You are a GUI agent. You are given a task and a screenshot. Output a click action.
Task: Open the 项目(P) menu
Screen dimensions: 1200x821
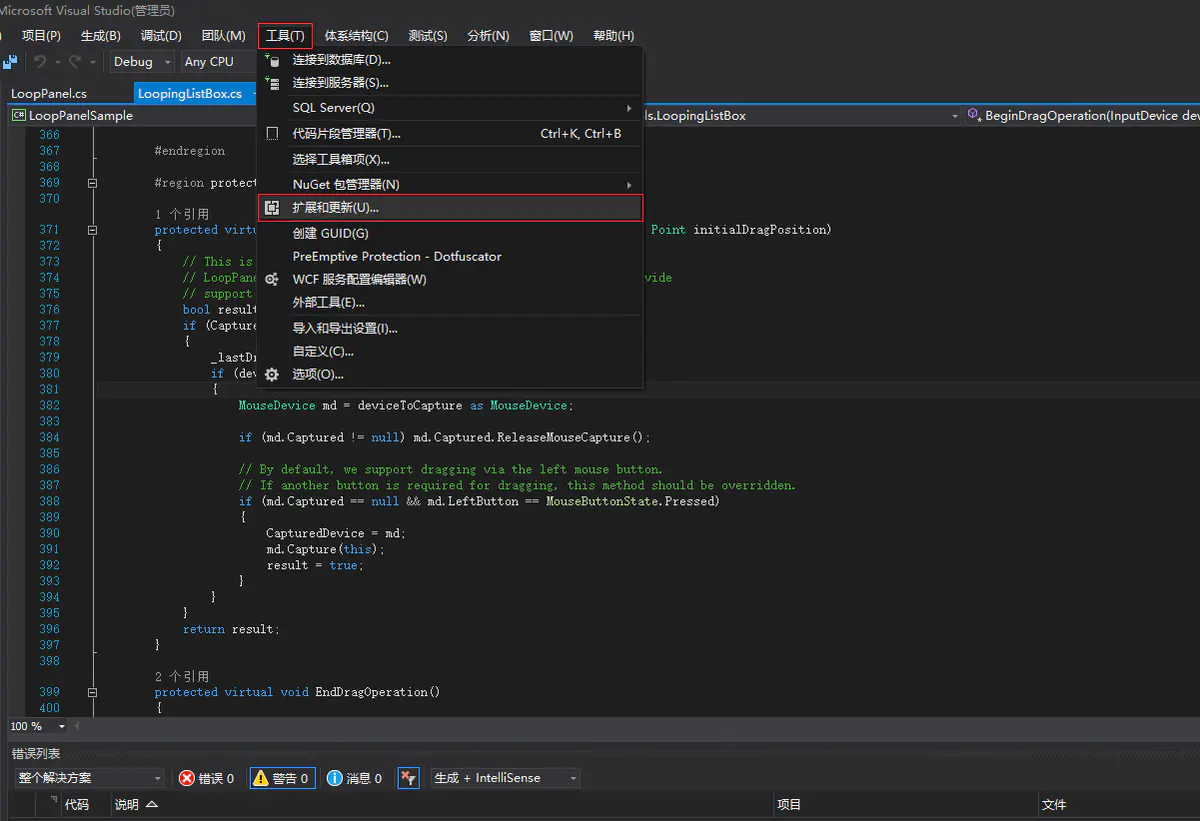point(41,36)
